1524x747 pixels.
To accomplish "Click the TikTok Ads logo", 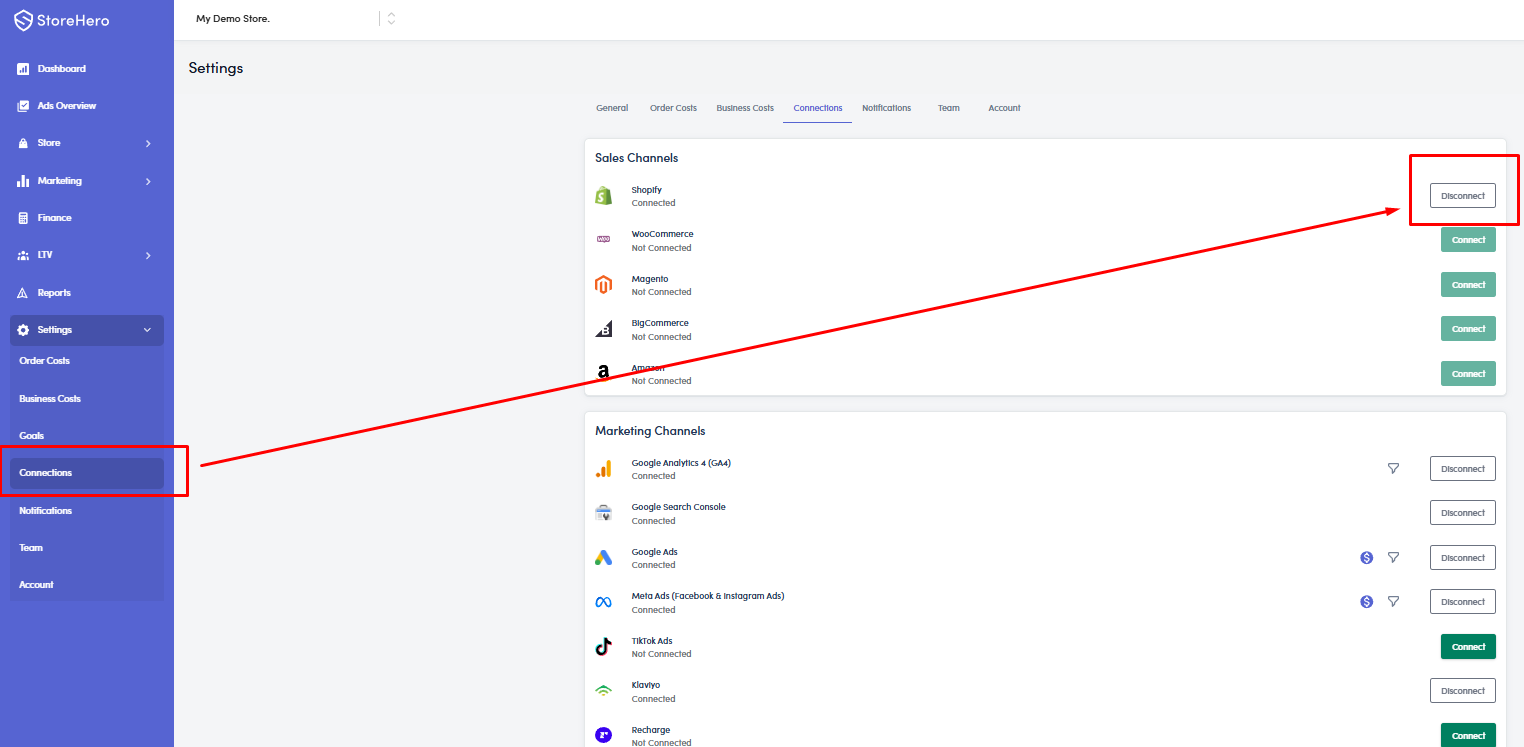I will coord(603,647).
